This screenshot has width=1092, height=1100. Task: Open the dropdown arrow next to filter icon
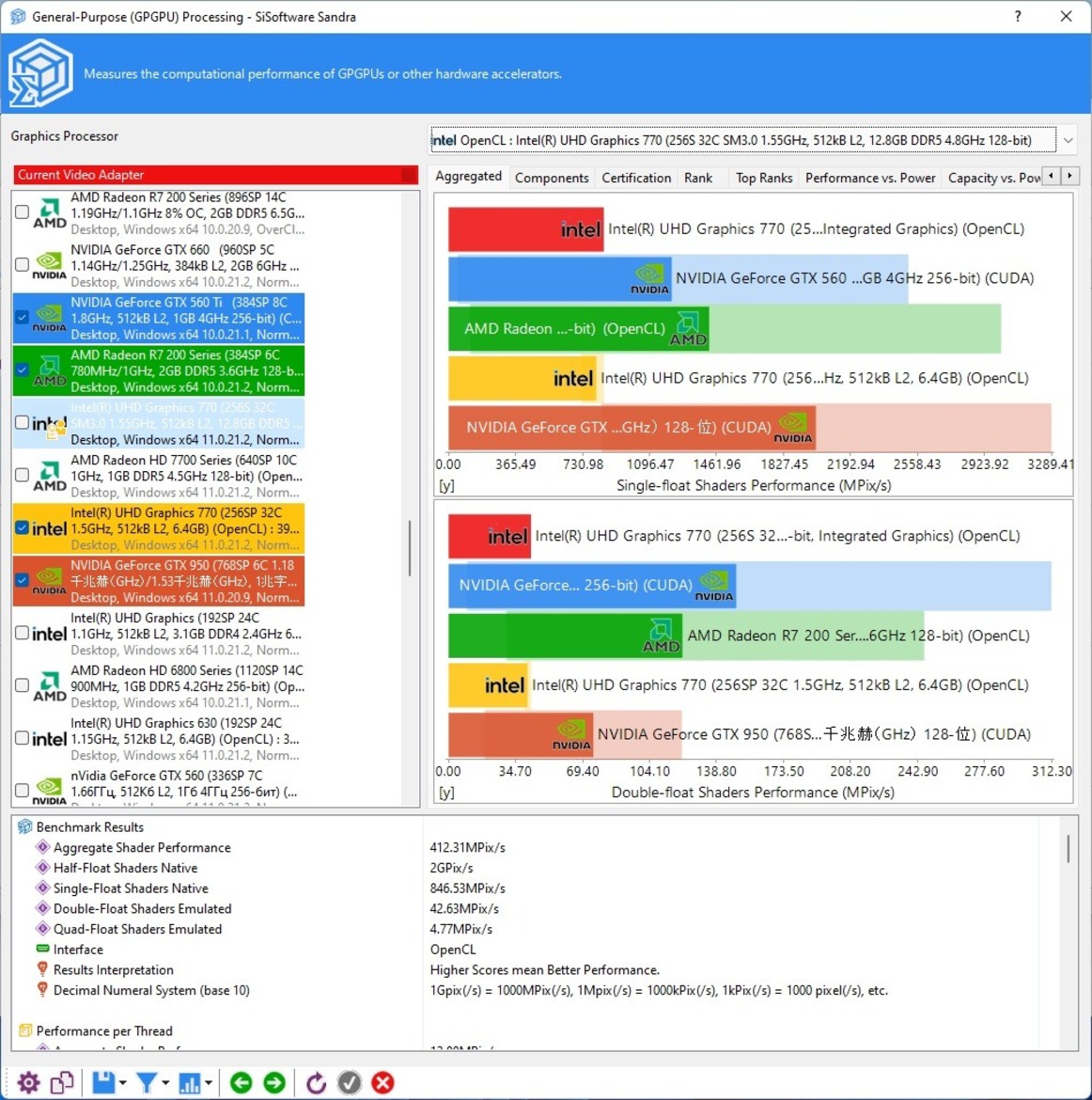pyautogui.click(x=165, y=1082)
